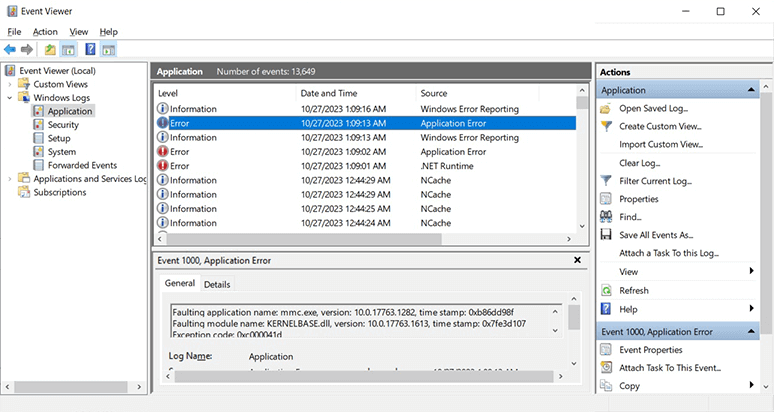Click the event description box scroll-down arrow
Viewport: 774px width, 412px height.
(555, 331)
